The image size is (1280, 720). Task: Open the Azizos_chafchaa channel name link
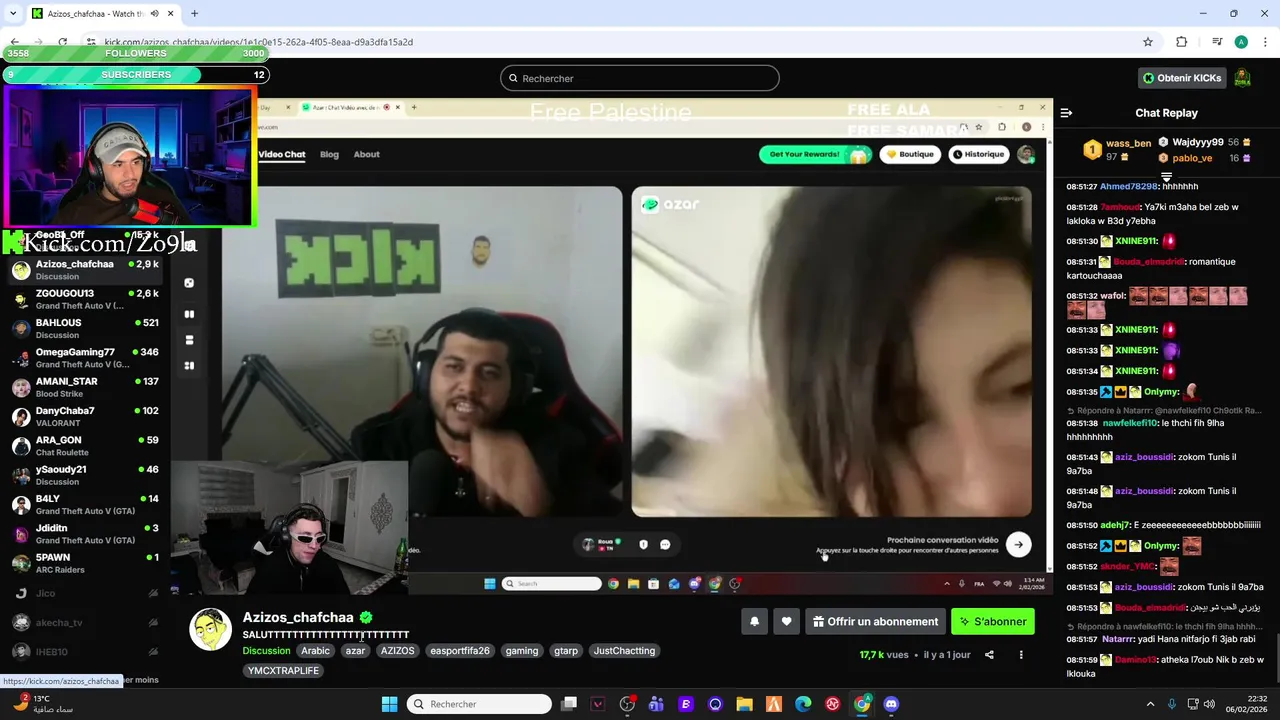click(x=298, y=617)
